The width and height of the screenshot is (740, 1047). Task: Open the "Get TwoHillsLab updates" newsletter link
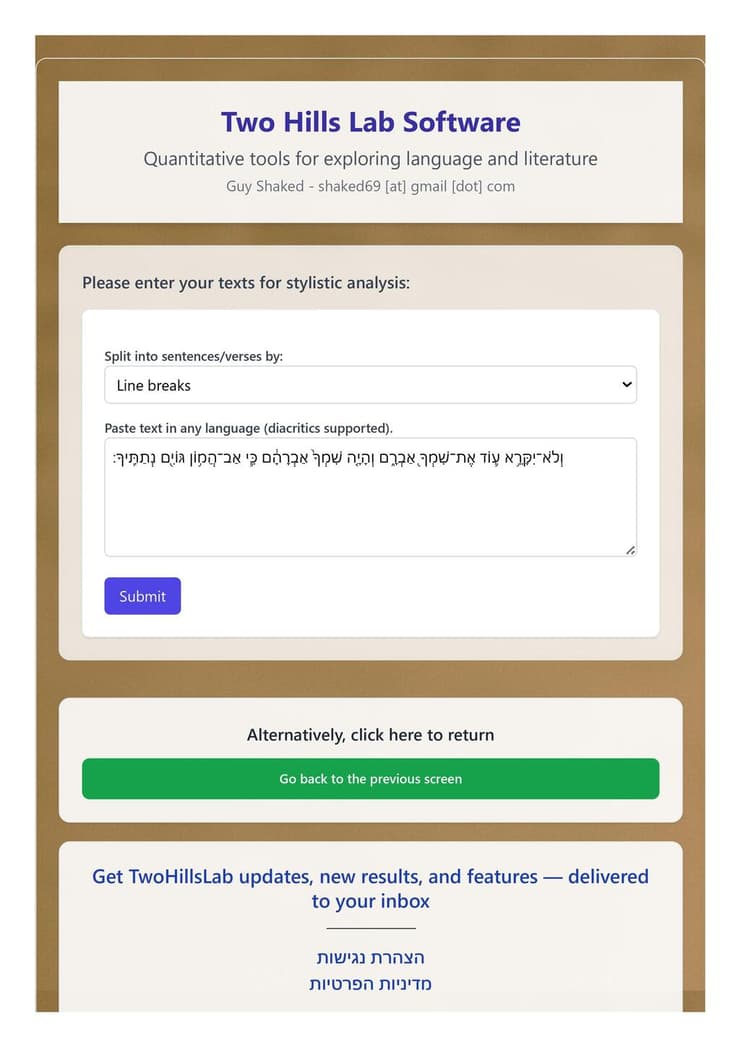[370, 888]
